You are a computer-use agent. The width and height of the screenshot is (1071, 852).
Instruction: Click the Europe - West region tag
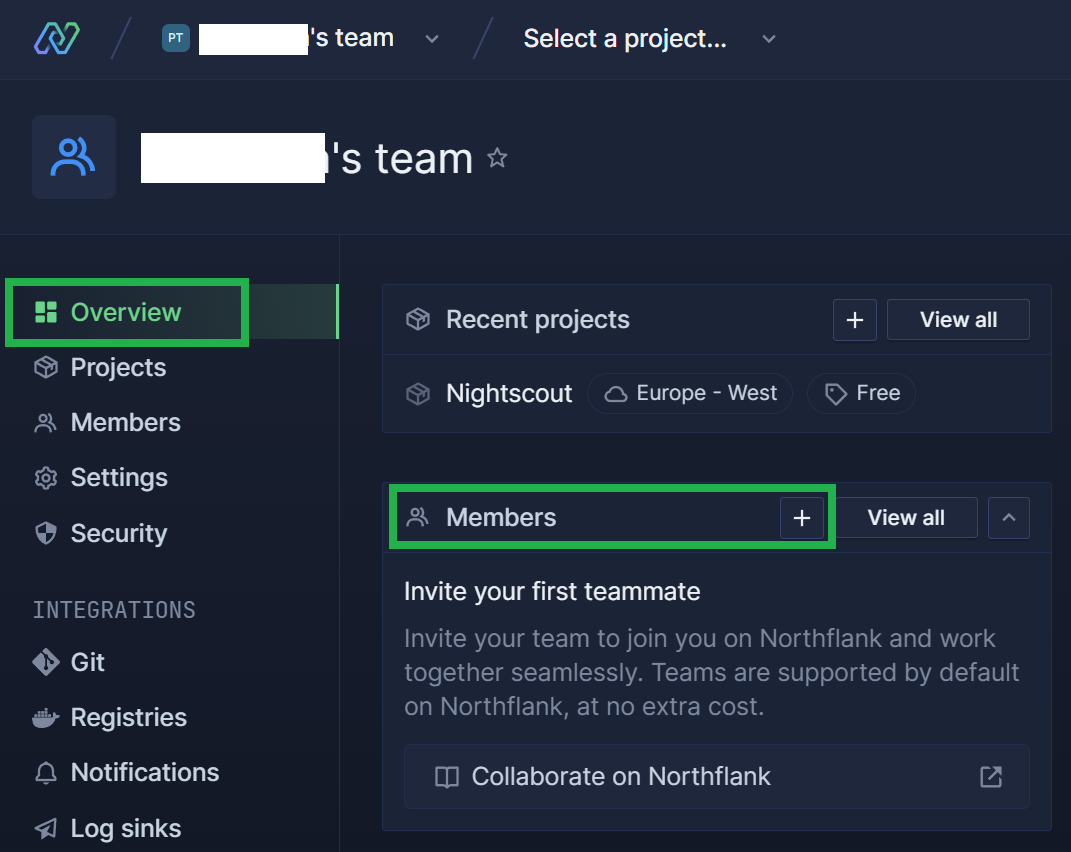click(690, 394)
